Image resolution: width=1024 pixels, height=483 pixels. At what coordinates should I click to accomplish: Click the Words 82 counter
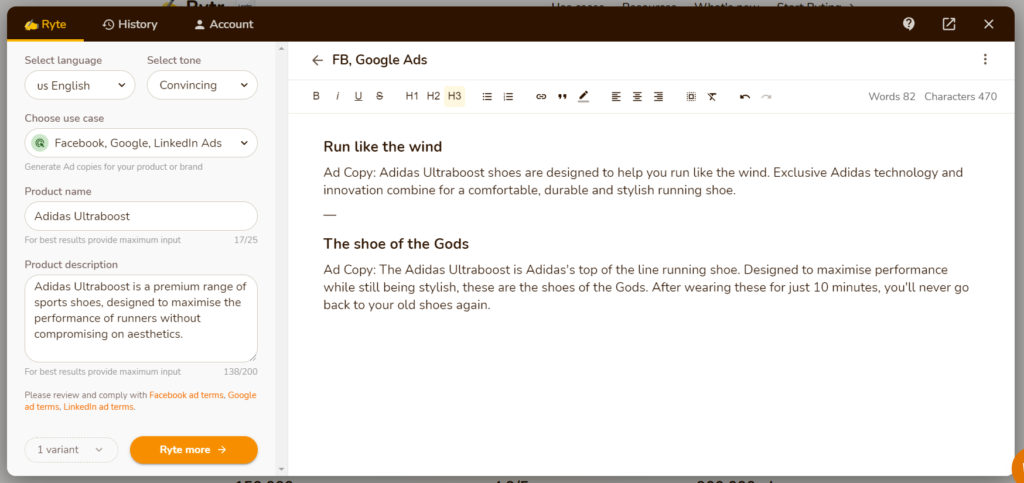[x=892, y=97]
